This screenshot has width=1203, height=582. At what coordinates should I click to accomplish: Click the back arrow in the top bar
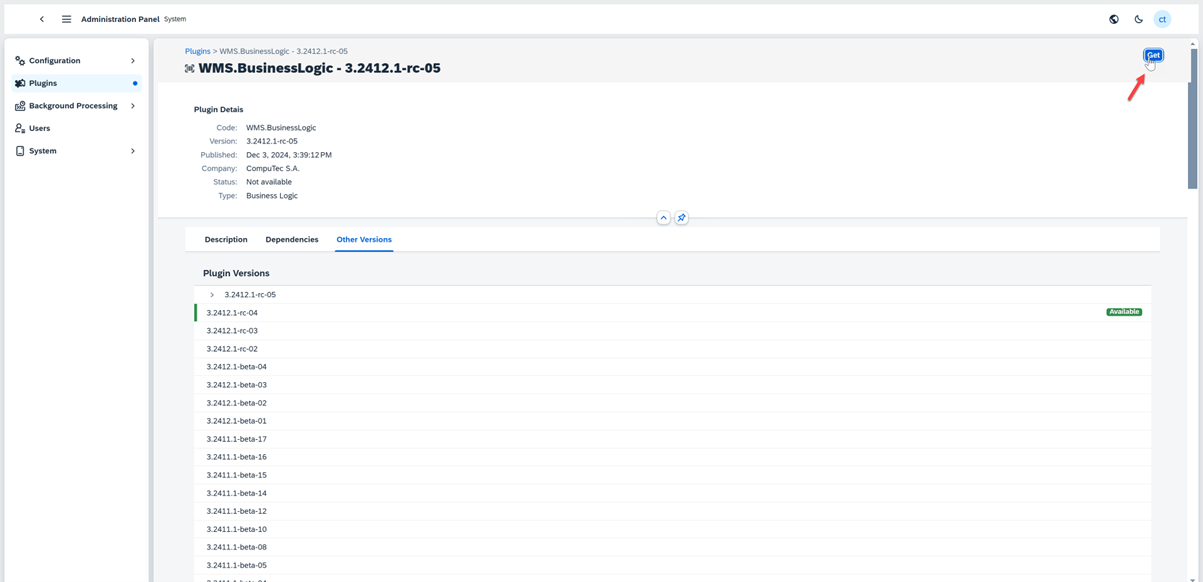41,18
